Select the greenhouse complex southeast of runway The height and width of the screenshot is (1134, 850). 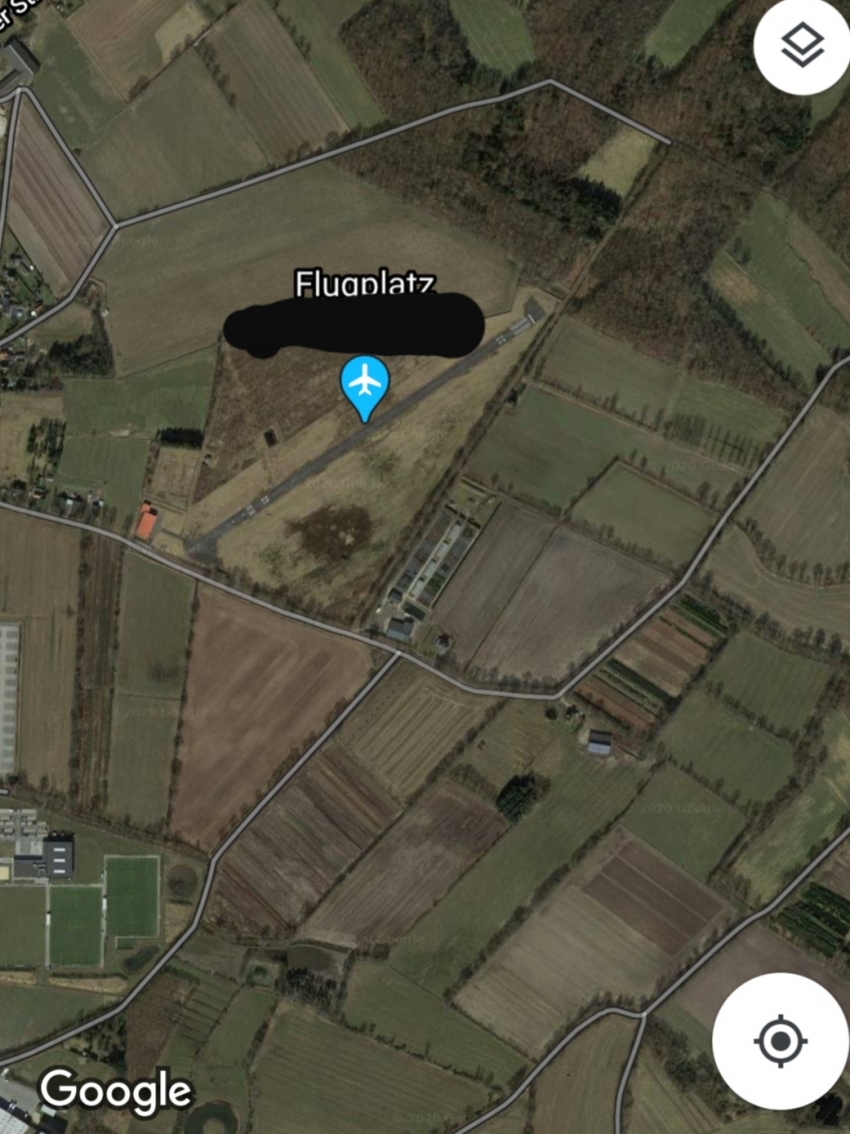click(x=431, y=557)
